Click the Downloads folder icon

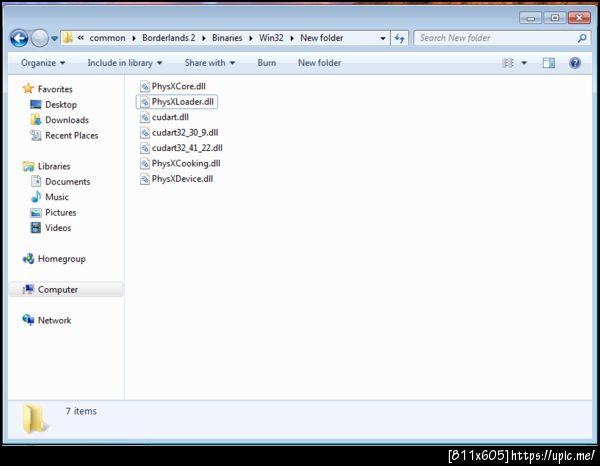click(36, 120)
